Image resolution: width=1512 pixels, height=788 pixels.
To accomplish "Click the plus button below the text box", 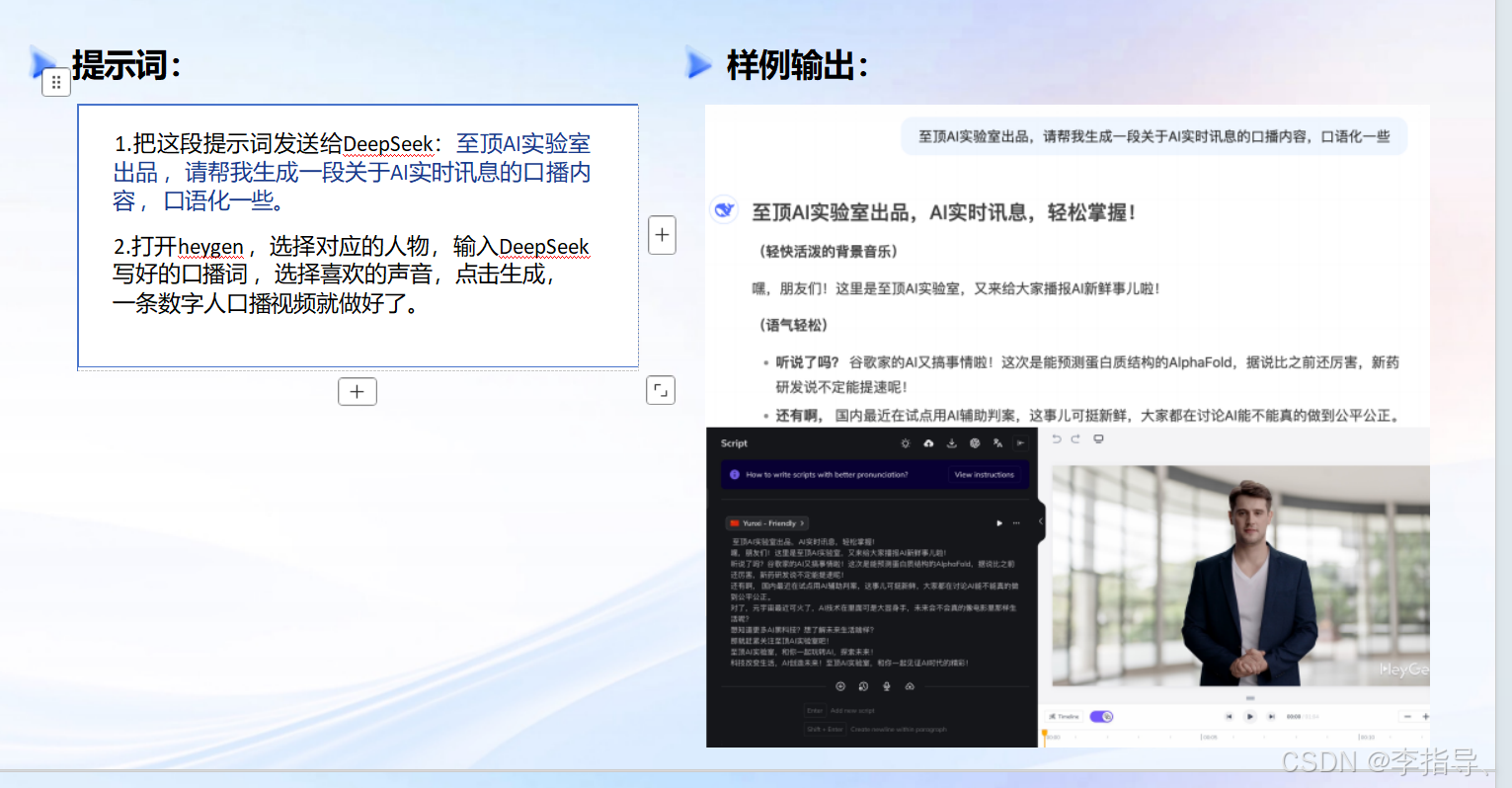I will click(x=358, y=391).
